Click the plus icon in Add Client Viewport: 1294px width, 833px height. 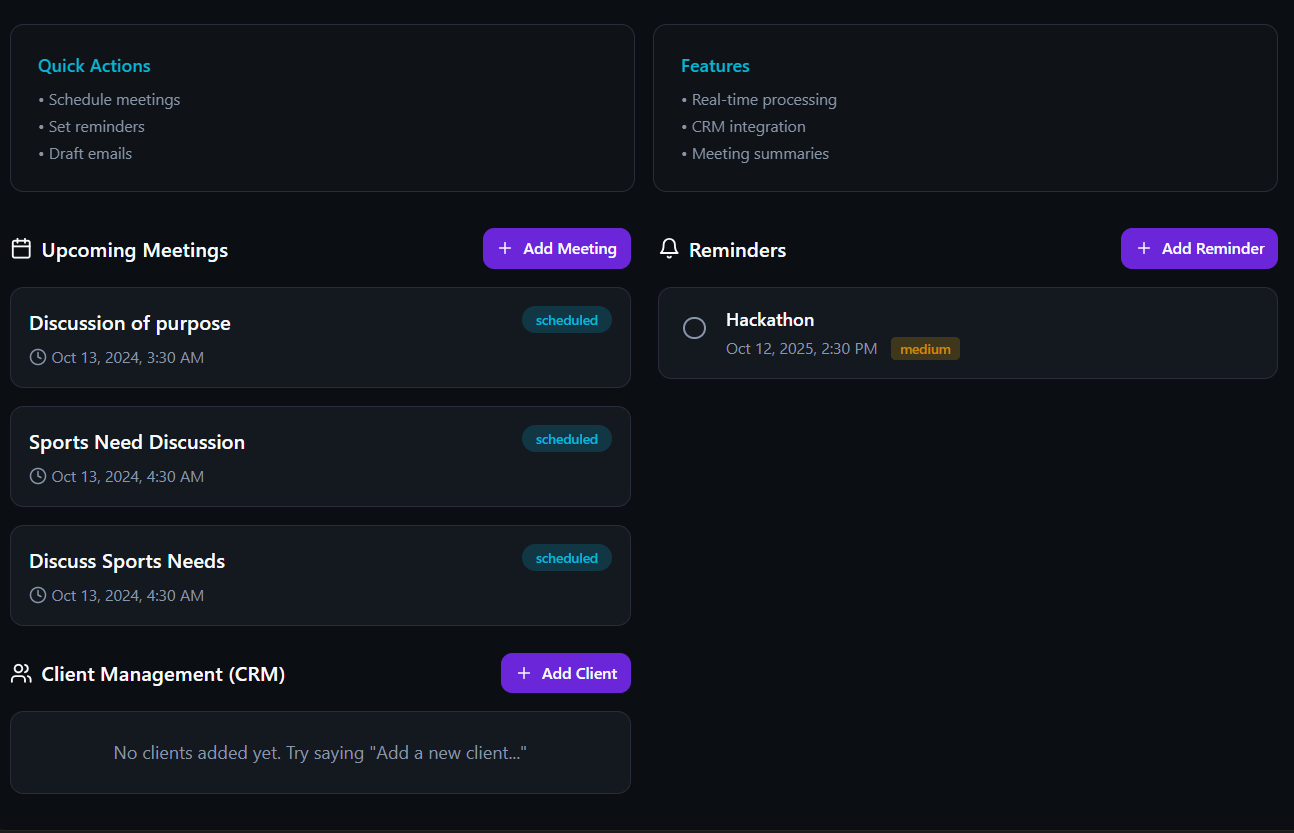pos(524,673)
